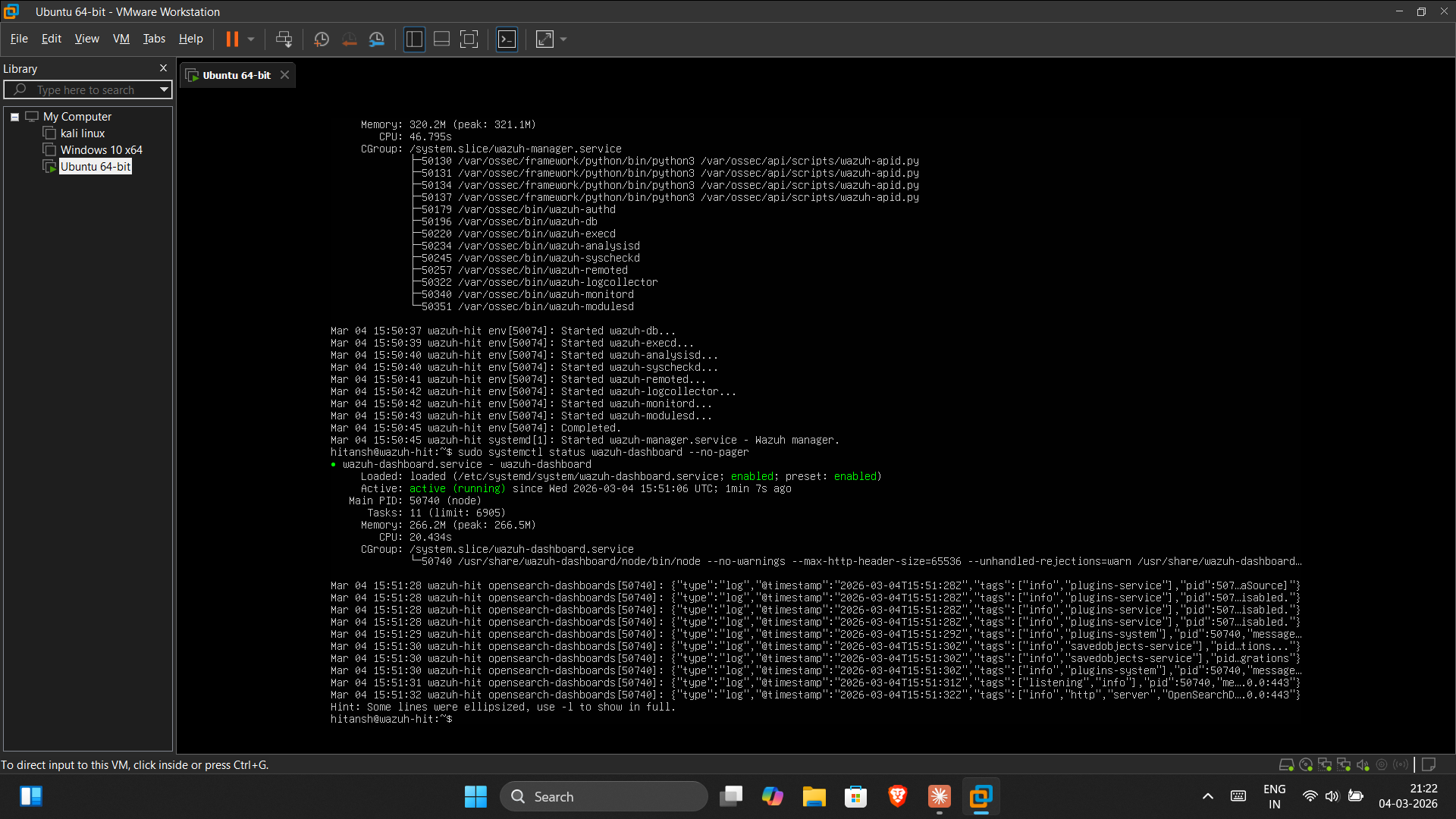Open the Edit menu
Viewport: 1456px width, 819px height.
click(51, 39)
